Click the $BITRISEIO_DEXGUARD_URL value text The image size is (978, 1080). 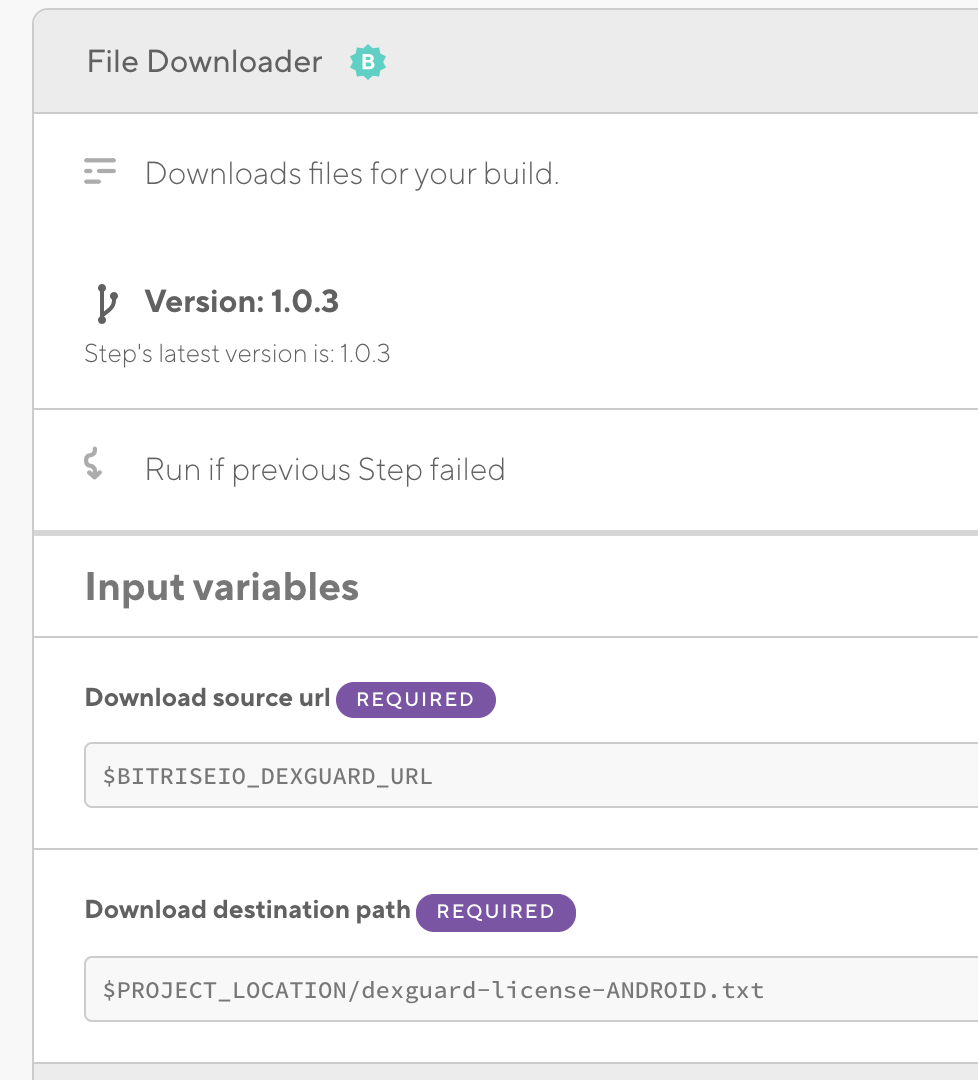tap(267, 776)
